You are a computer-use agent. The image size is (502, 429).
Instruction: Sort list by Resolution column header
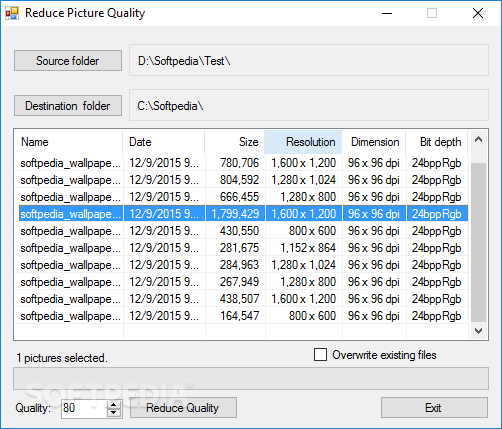303,142
